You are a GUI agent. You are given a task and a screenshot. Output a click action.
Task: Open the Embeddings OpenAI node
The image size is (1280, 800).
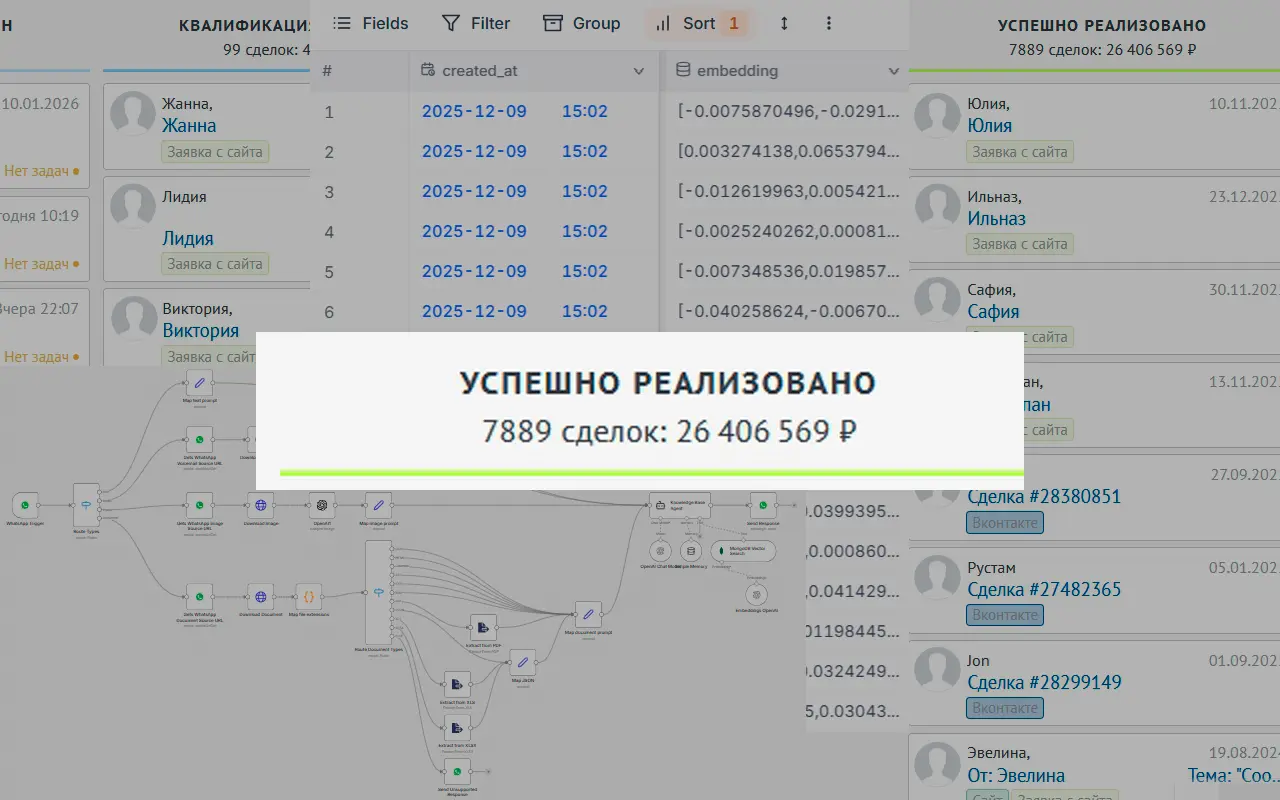click(757, 594)
